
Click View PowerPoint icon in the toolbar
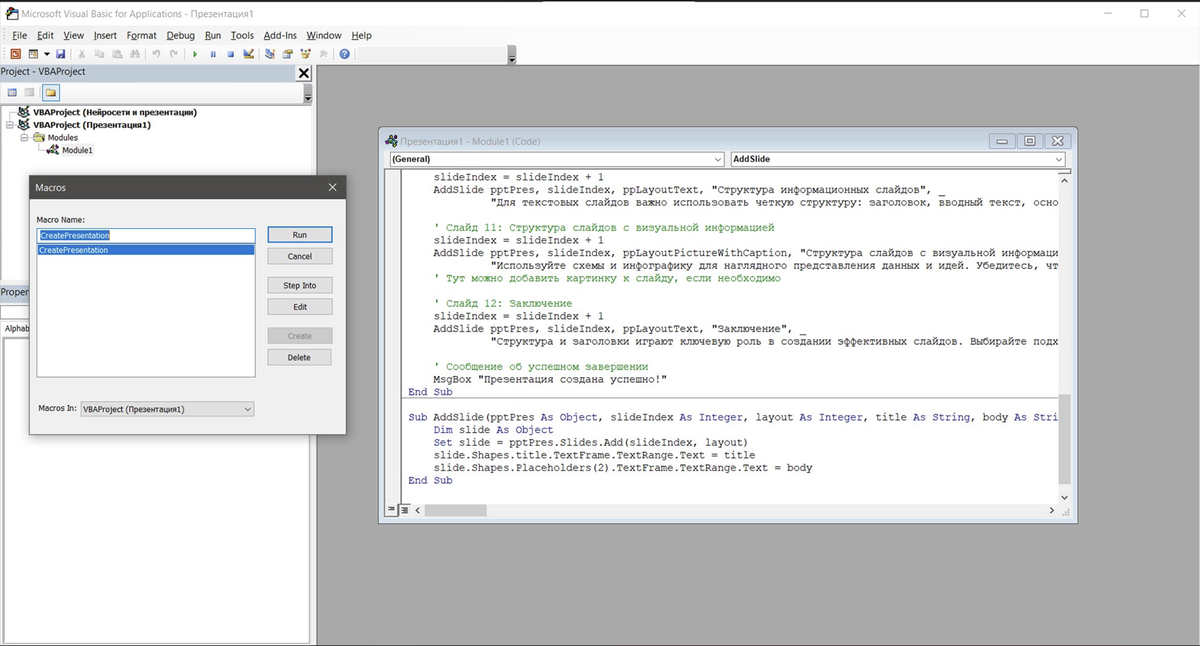[15, 54]
